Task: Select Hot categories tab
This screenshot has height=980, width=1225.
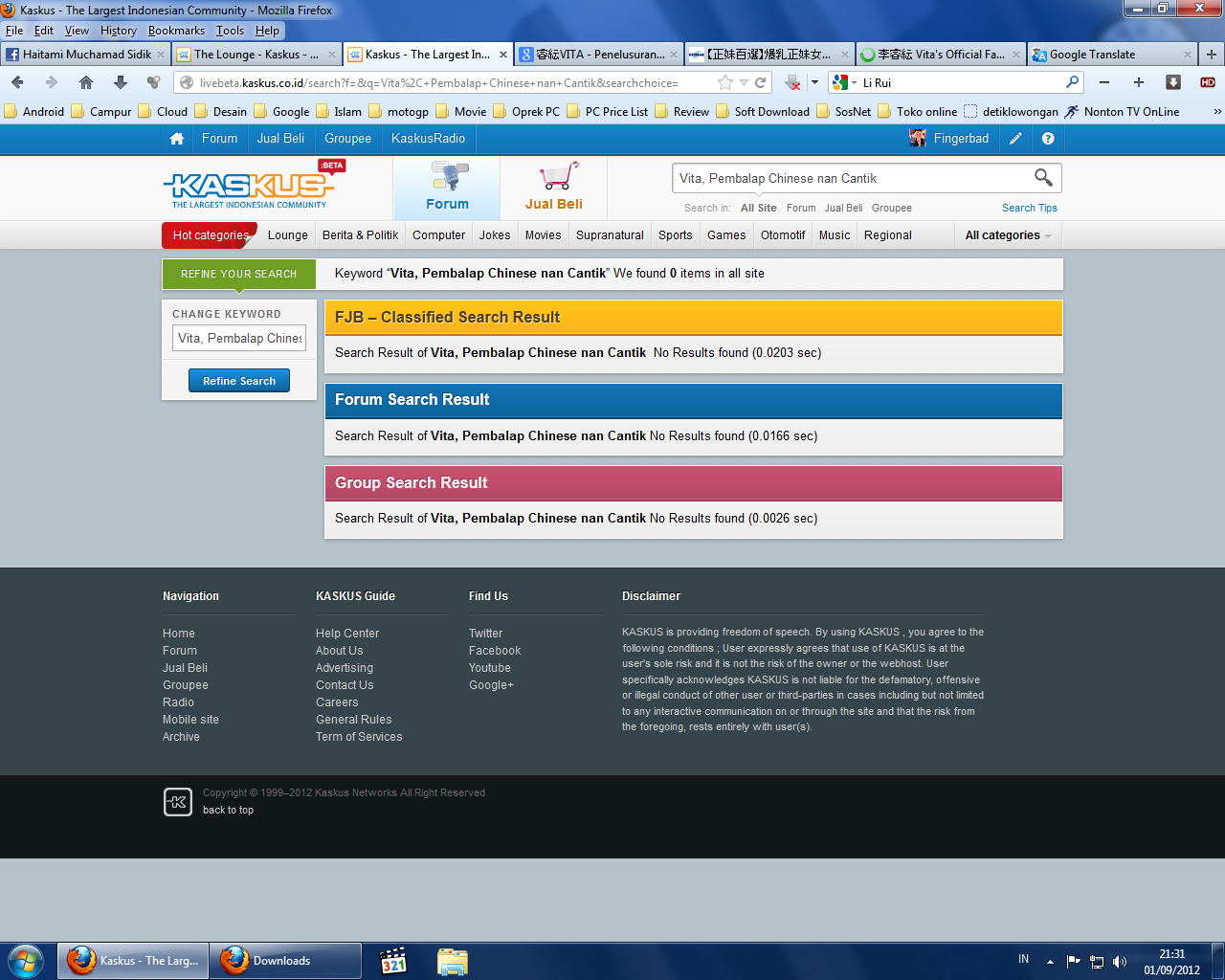Action: (210, 235)
